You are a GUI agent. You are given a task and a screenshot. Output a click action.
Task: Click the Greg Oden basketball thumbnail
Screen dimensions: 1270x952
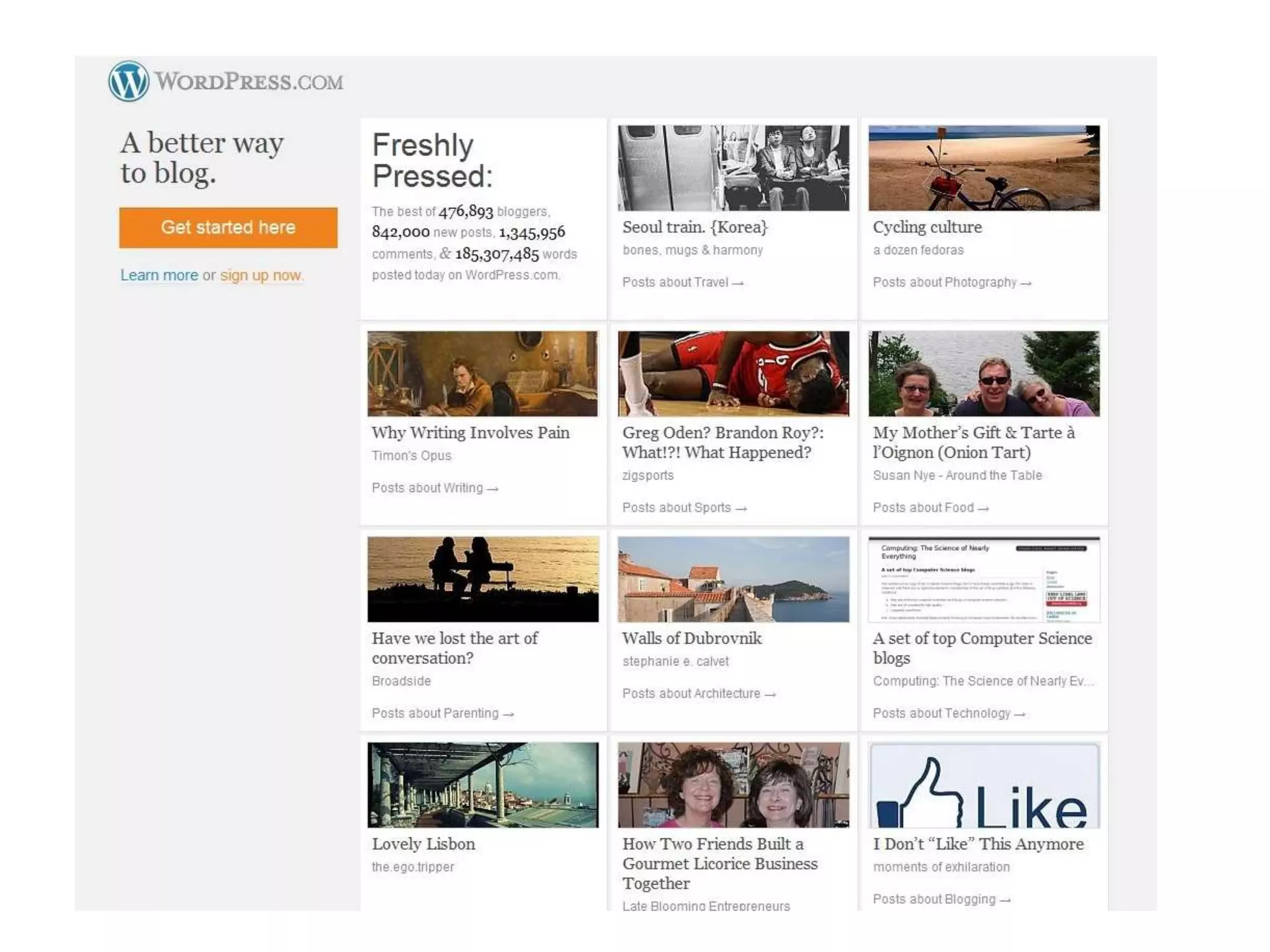coord(733,373)
